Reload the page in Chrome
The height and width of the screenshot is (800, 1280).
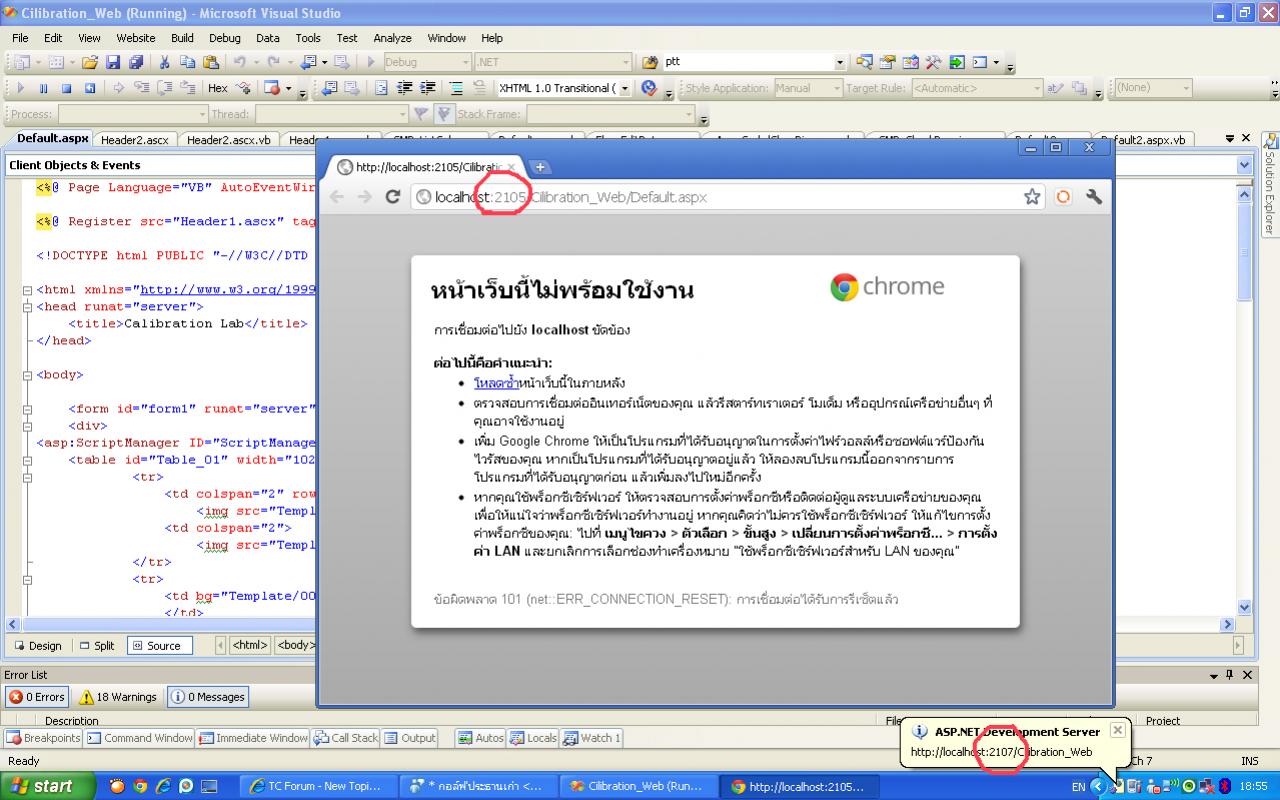393,197
